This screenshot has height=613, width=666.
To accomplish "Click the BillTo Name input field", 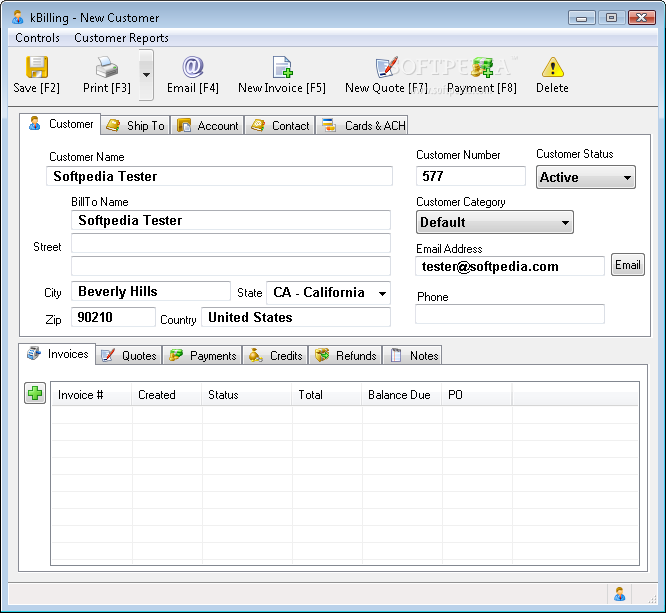I will pos(231,220).
